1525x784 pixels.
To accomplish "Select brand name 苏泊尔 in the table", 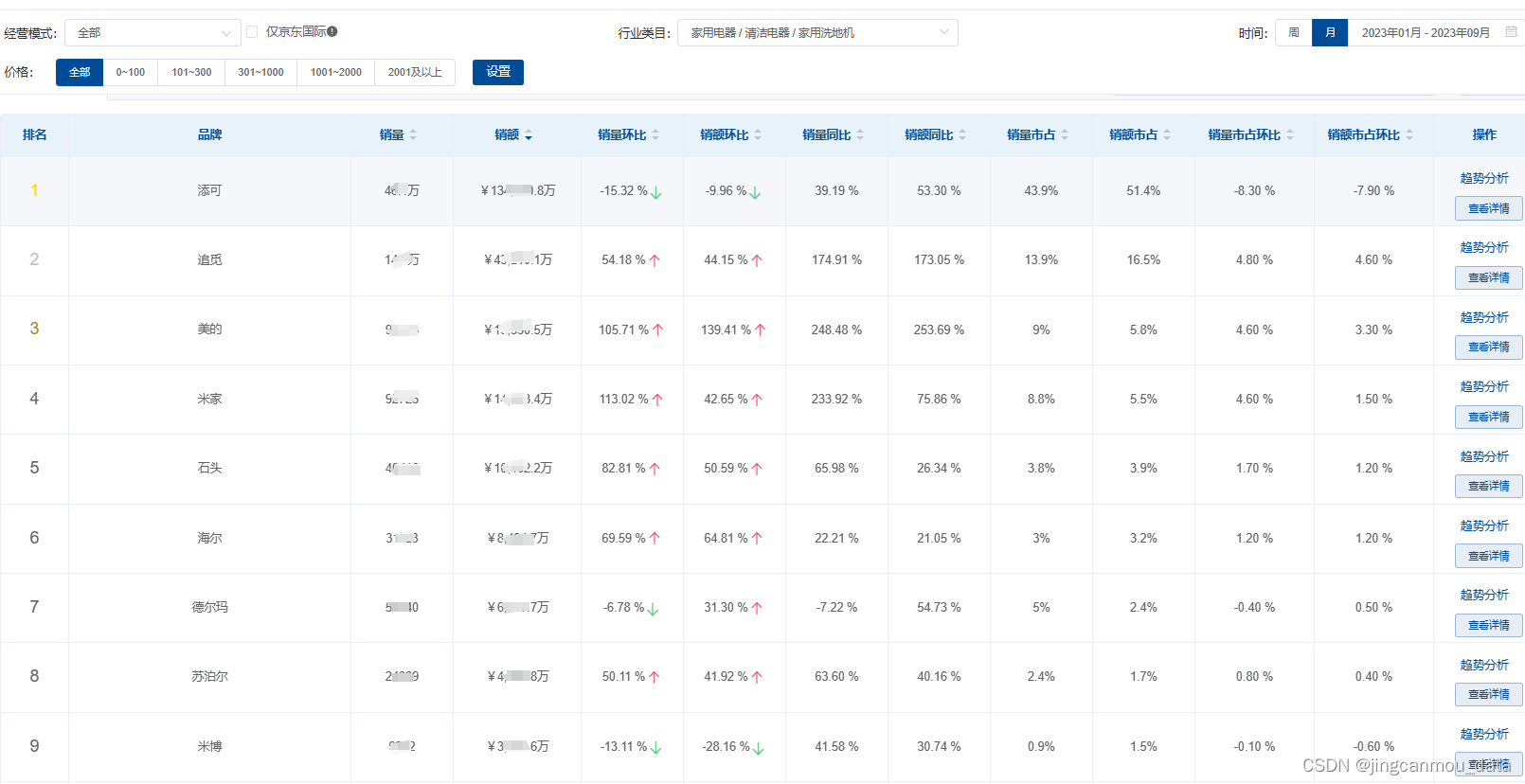I will tap(209, 676).
